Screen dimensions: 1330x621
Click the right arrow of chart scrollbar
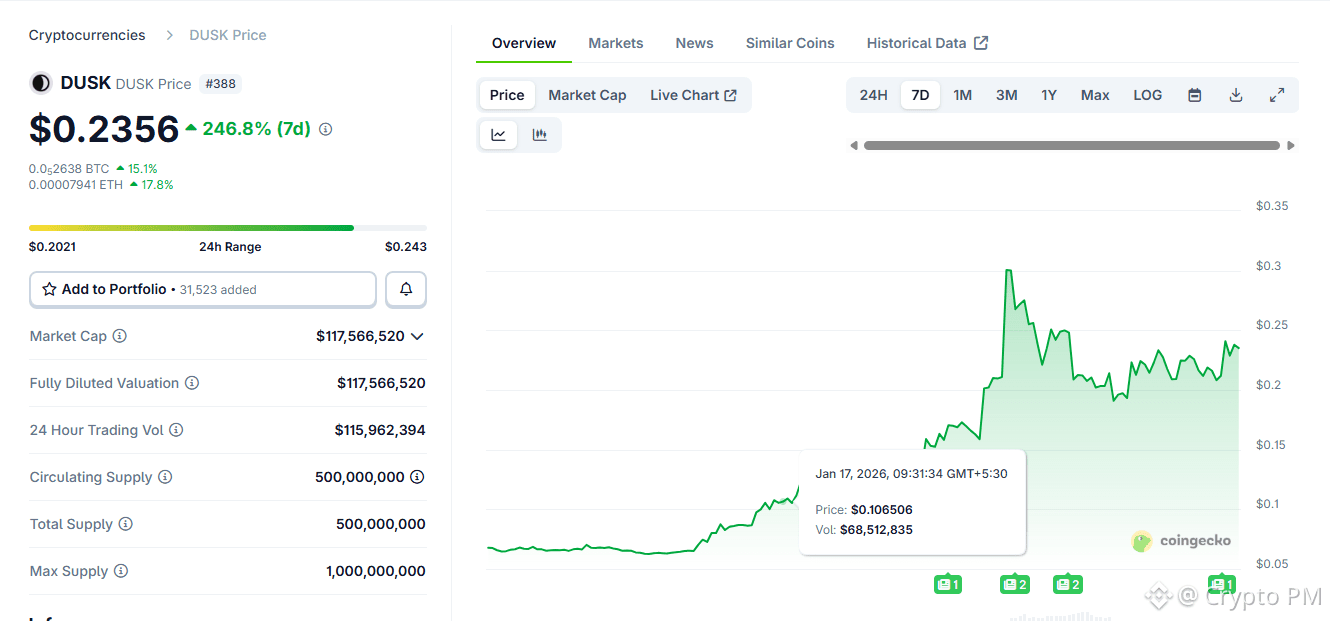coord(1291,146)
